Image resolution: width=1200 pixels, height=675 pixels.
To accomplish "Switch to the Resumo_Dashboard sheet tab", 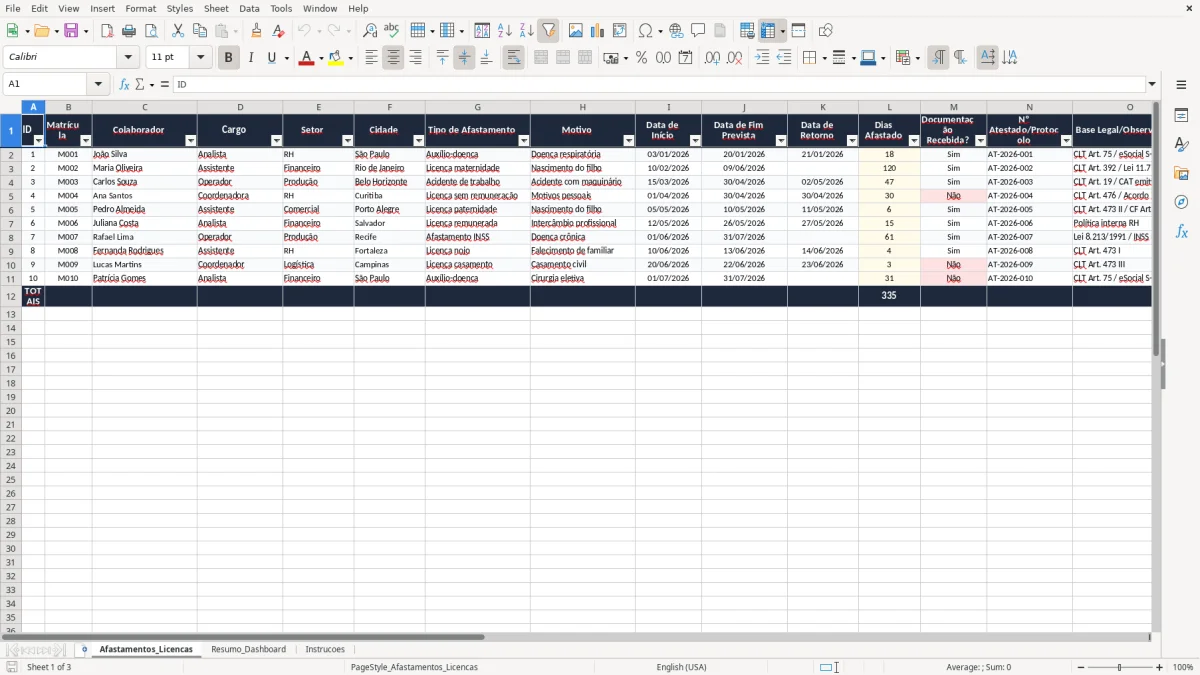I will point(248,649).
